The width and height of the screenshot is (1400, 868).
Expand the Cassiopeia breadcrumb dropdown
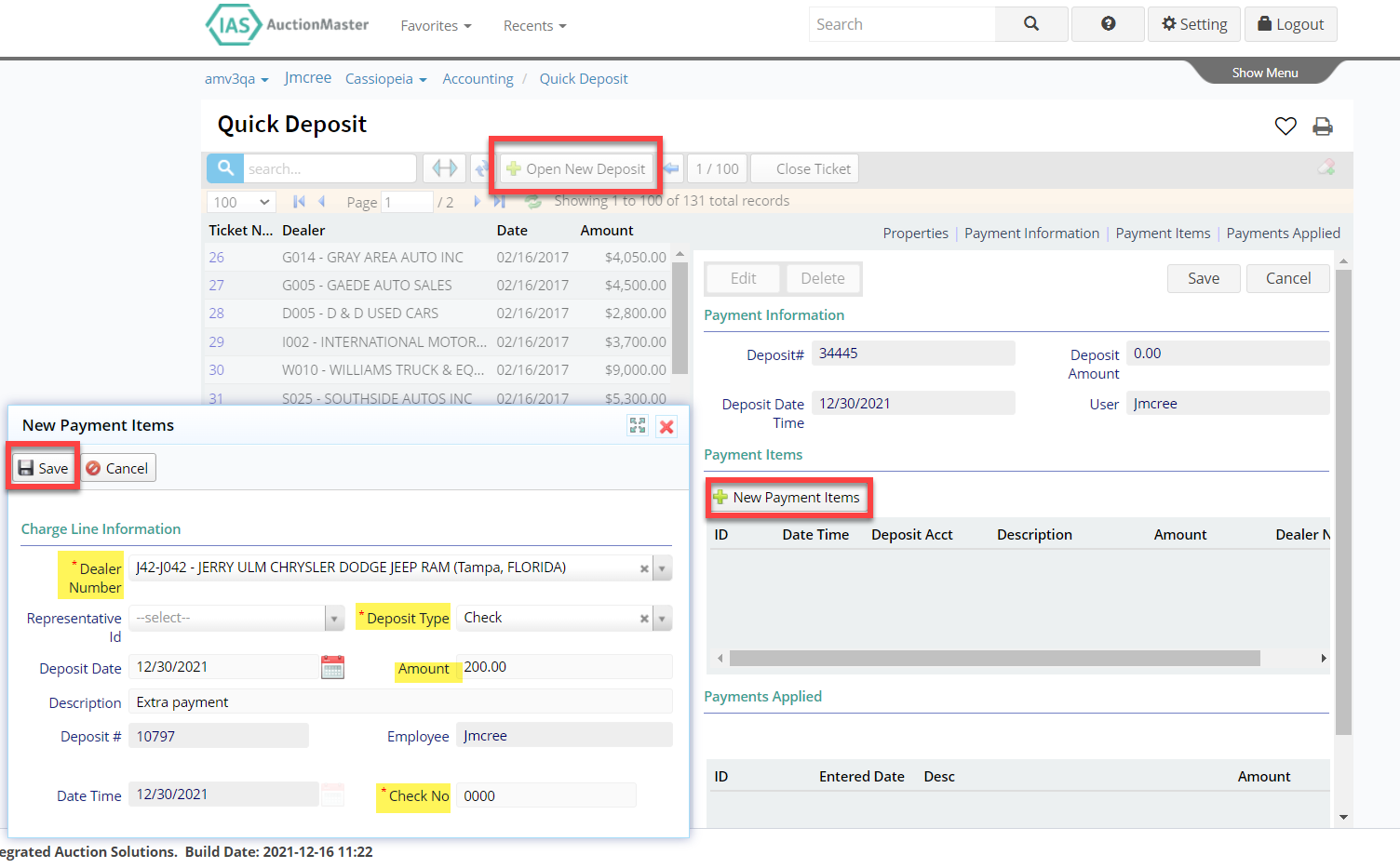(x=385, y=79)
